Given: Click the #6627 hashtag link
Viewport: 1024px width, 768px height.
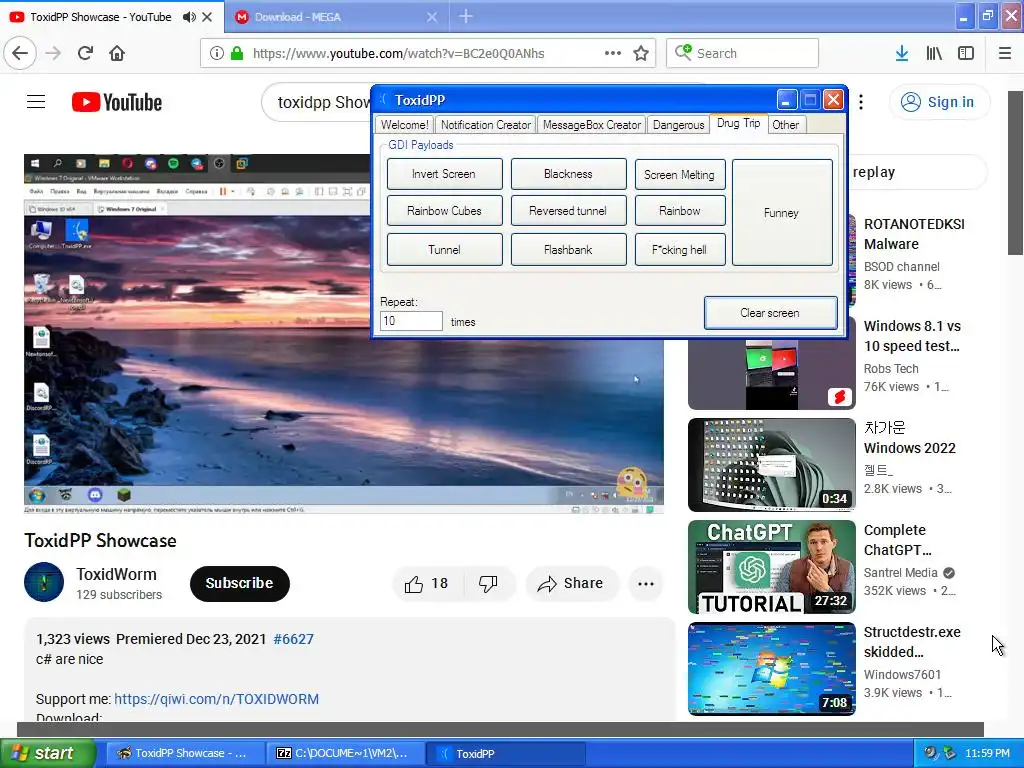Looking at the screenshot, I should pyautogui.click(x=293, y=639).
